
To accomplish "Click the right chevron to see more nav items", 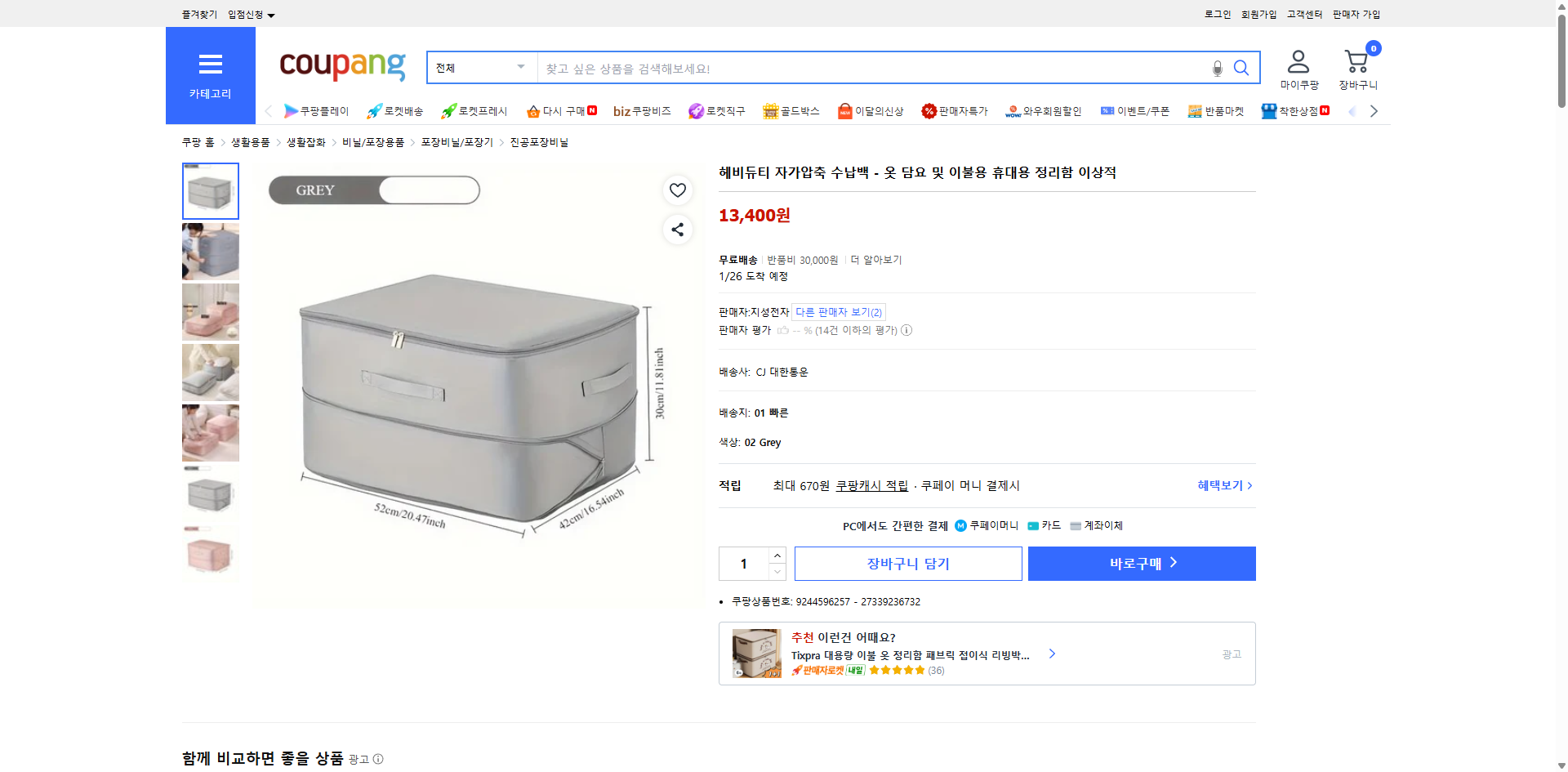I will pos(1374,111).
